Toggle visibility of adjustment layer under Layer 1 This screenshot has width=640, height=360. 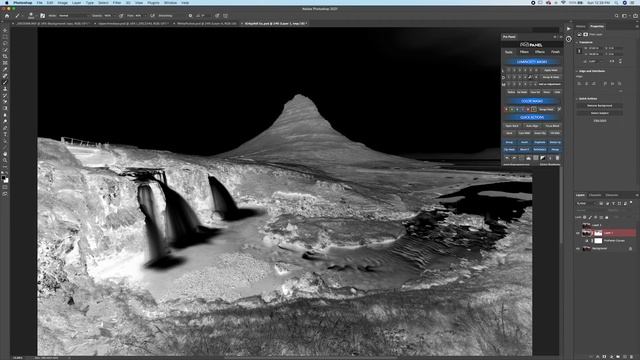click(x=577, y=241)
